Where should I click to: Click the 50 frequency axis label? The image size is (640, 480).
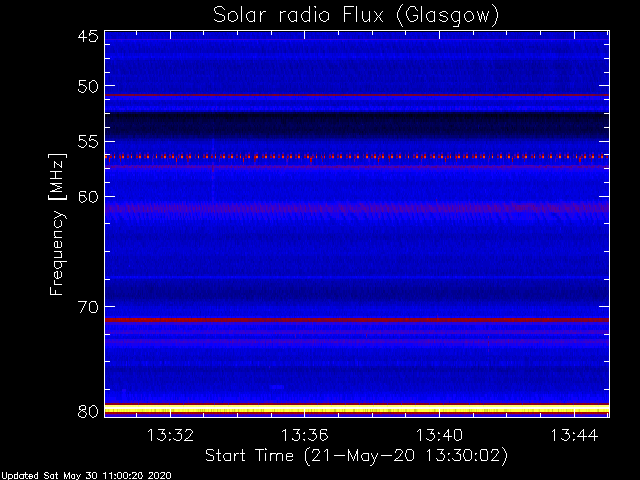pyautogui.click(x=88, y=86)
